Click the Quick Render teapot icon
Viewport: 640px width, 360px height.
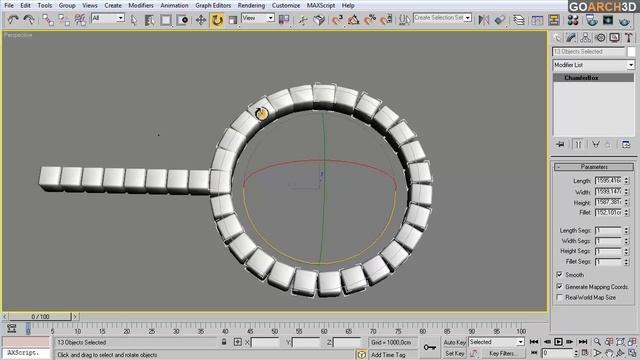[624, 20]
